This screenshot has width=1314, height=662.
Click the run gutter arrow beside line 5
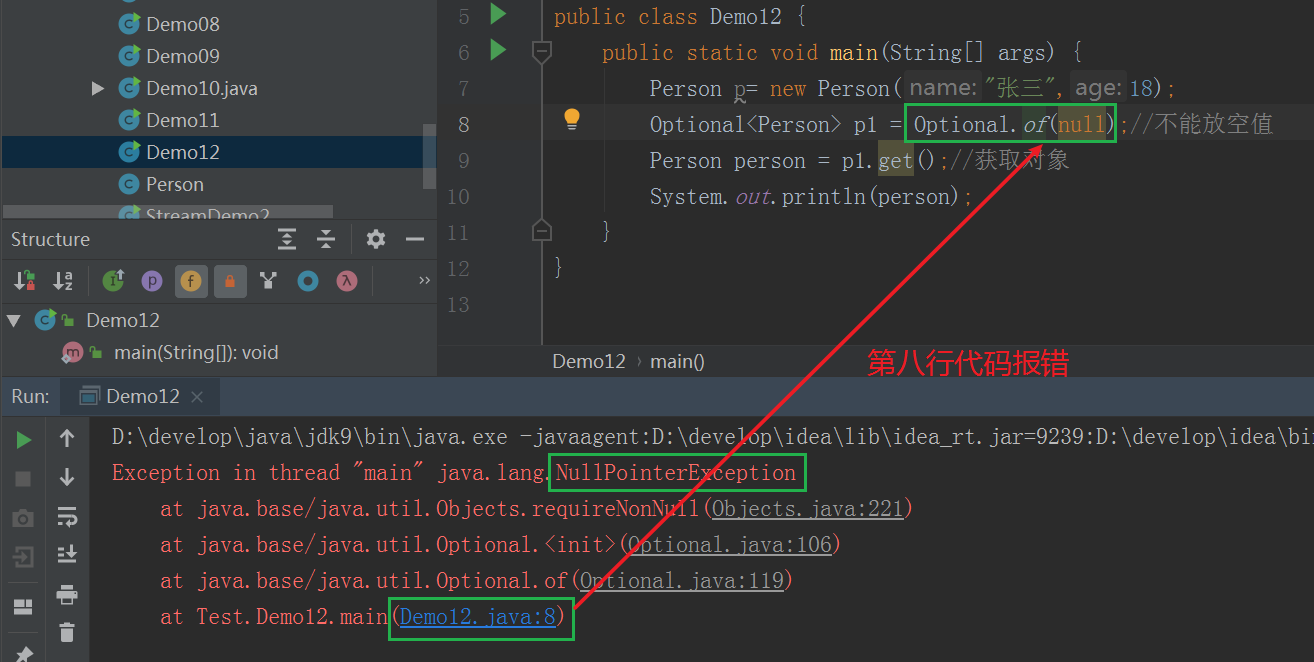point(497,16)
